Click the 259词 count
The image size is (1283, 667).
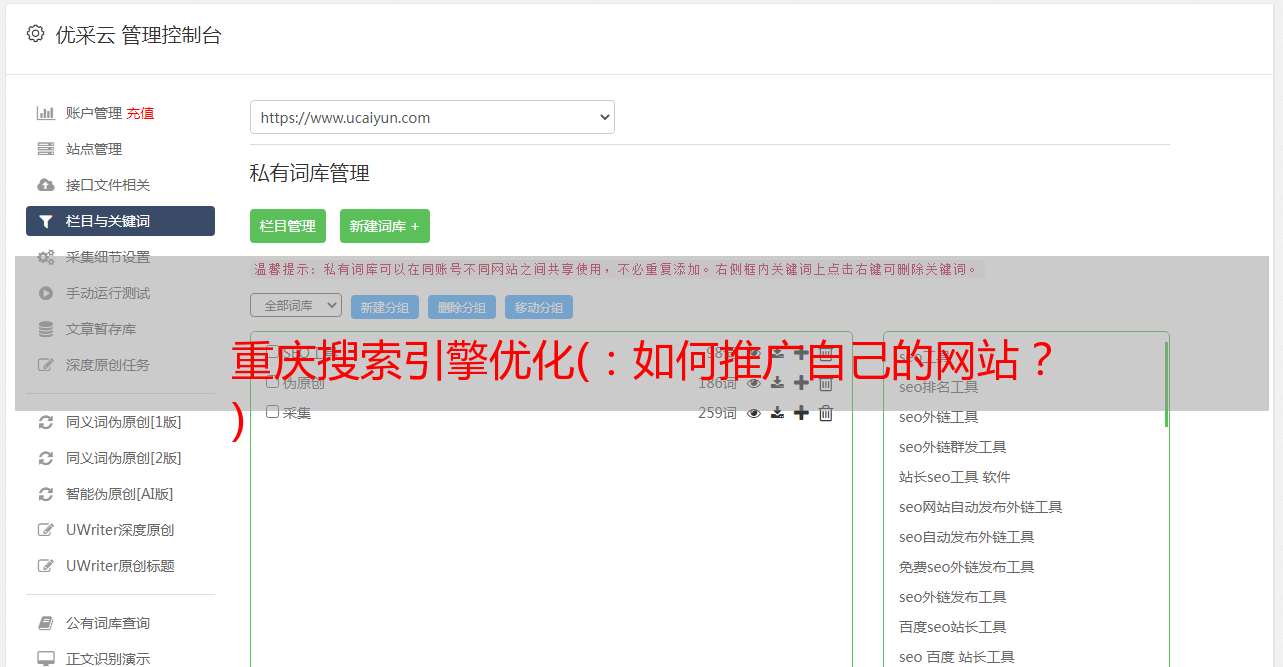pyautogui.click(x=717, y=413)
